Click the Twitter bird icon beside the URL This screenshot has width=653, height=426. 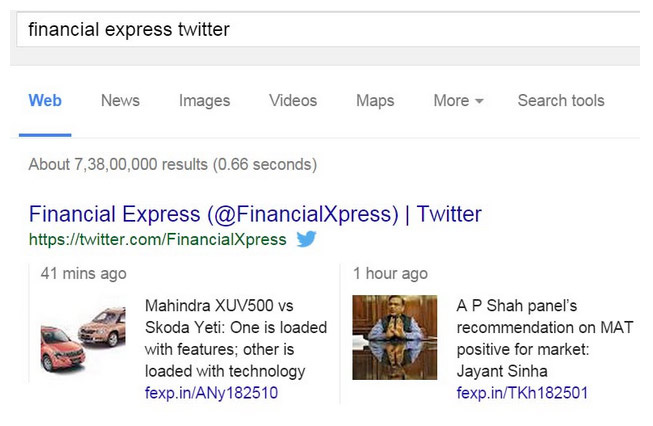(306, 239)
